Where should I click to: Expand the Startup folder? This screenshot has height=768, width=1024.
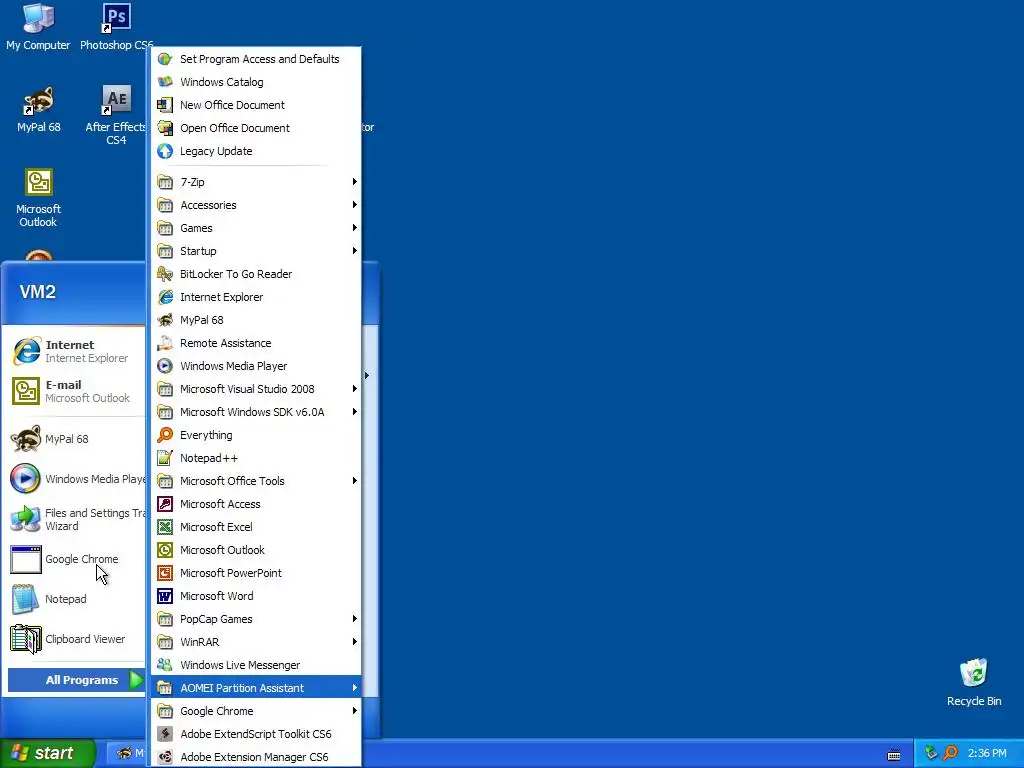(256, 251)
